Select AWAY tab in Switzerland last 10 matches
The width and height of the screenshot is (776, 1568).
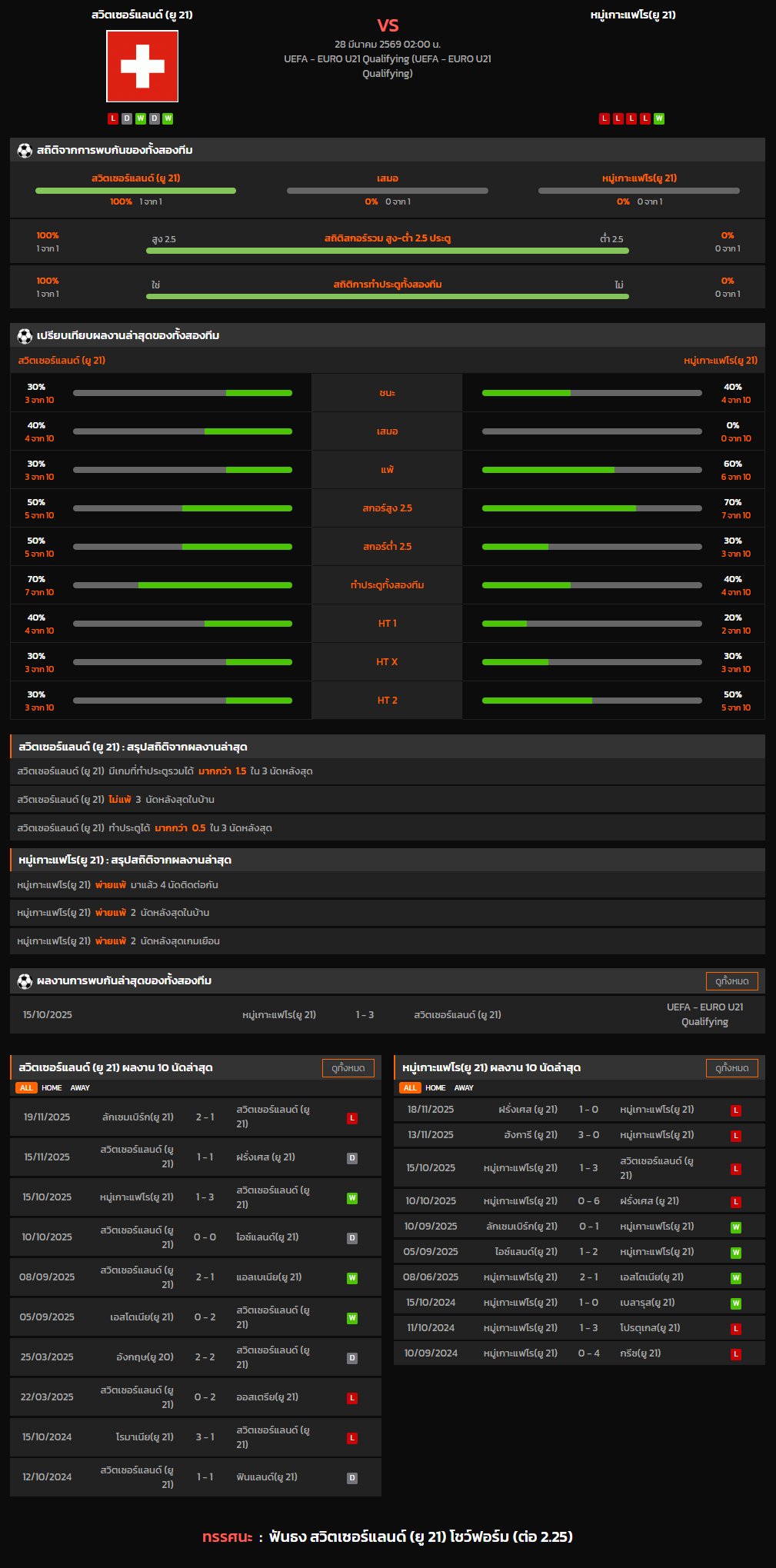[80, 1088]
